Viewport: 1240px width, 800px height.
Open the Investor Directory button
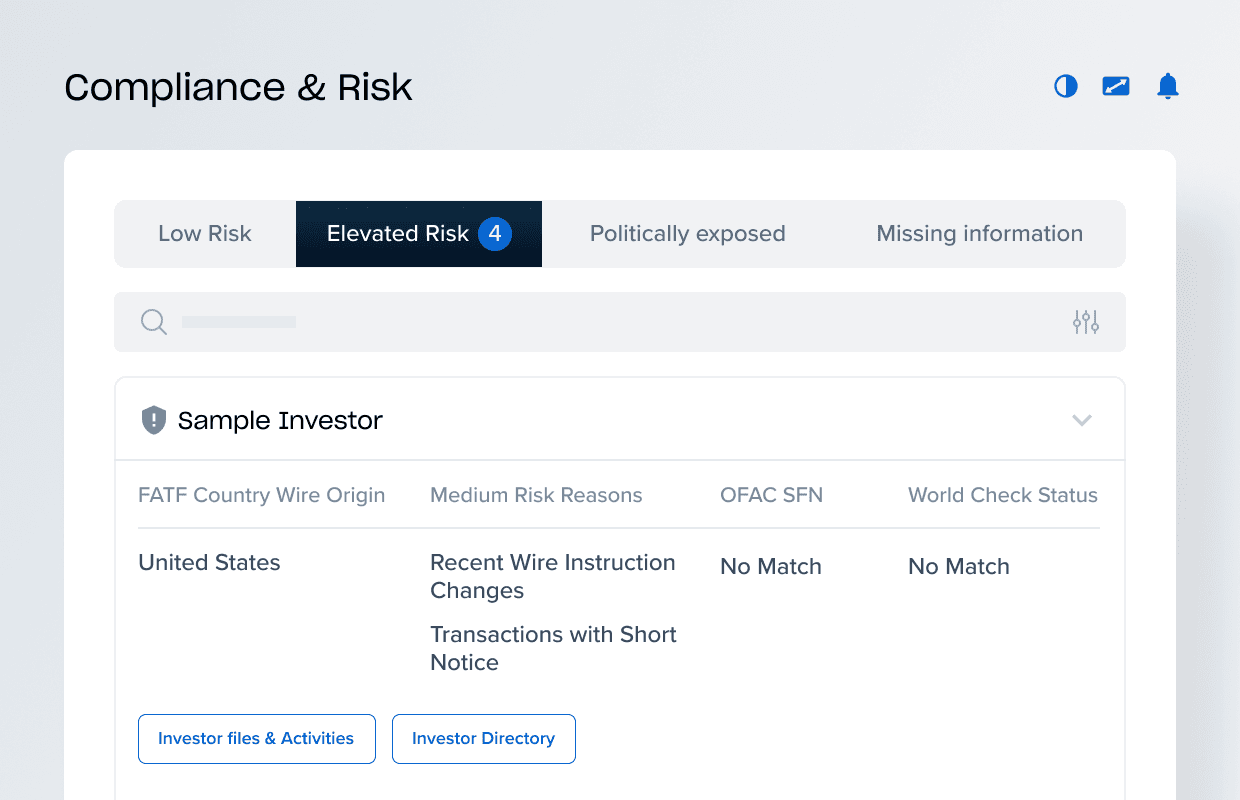pos(483,739)
